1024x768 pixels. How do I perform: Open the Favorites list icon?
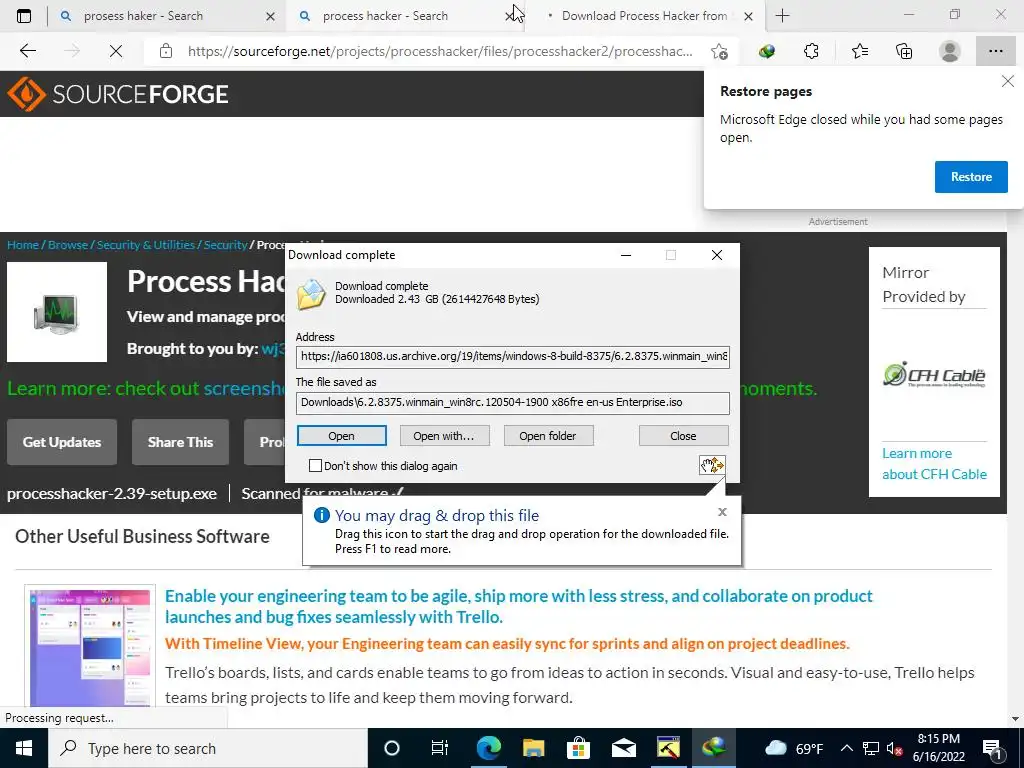pos(859,51)
